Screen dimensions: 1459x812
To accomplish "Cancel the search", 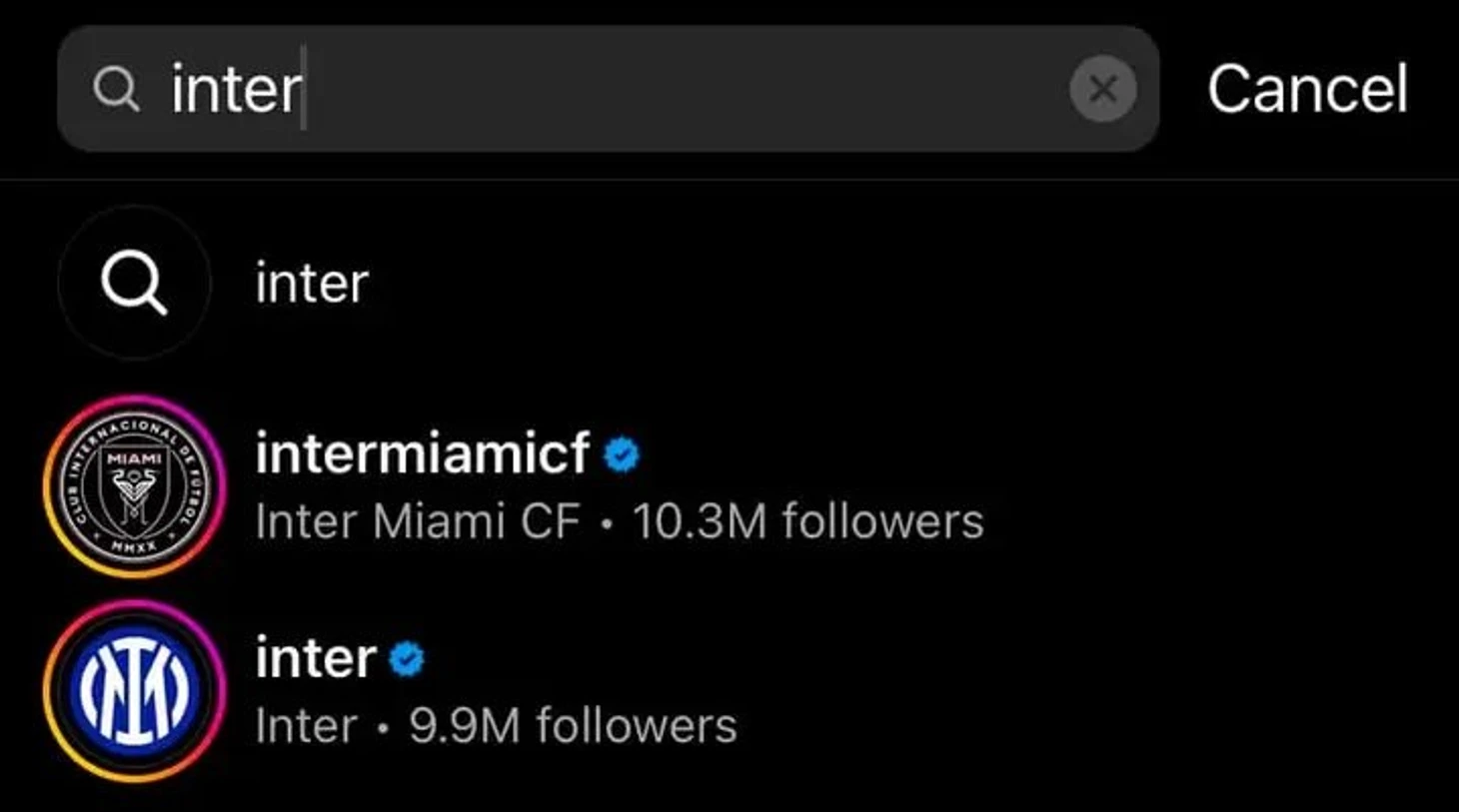I will [1307, 89].
